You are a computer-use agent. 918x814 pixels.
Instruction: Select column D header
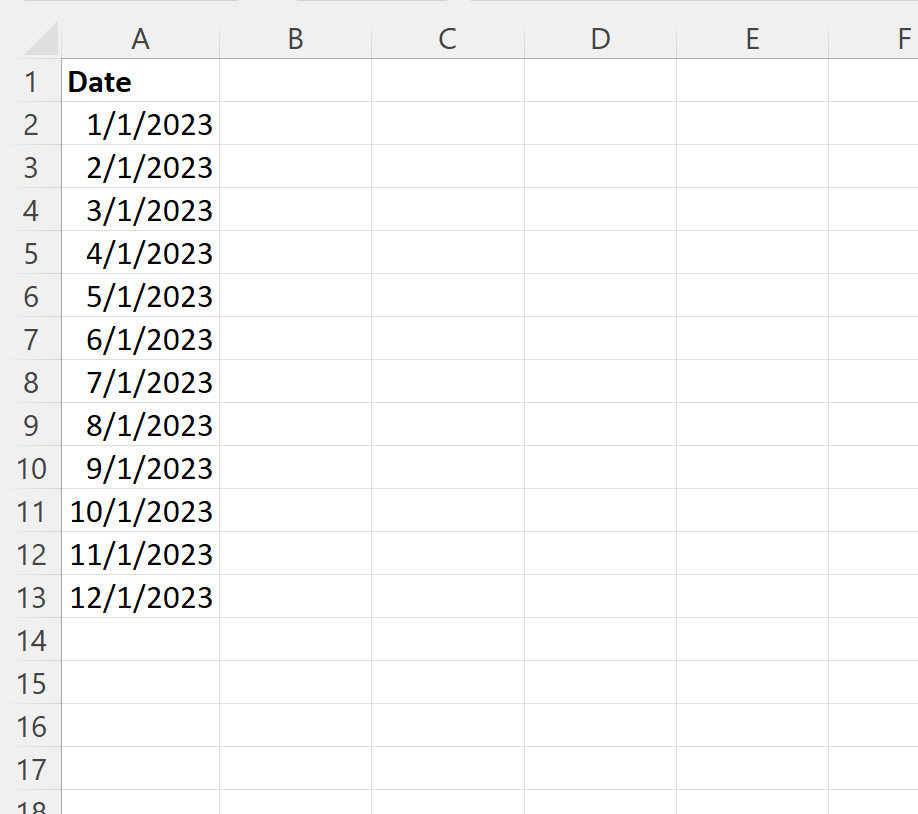click(x=599, y=39)
